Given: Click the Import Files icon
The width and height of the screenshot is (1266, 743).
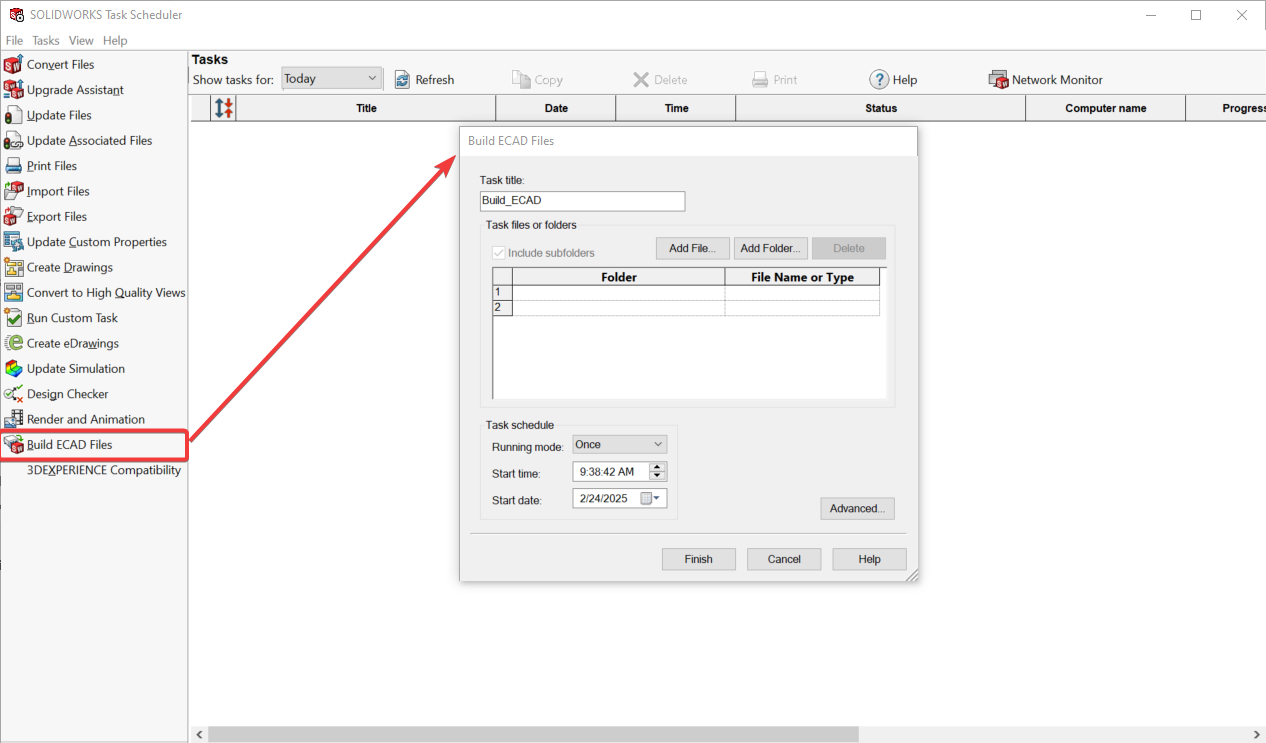Looking at the screenshot, I should click(13, 191).
